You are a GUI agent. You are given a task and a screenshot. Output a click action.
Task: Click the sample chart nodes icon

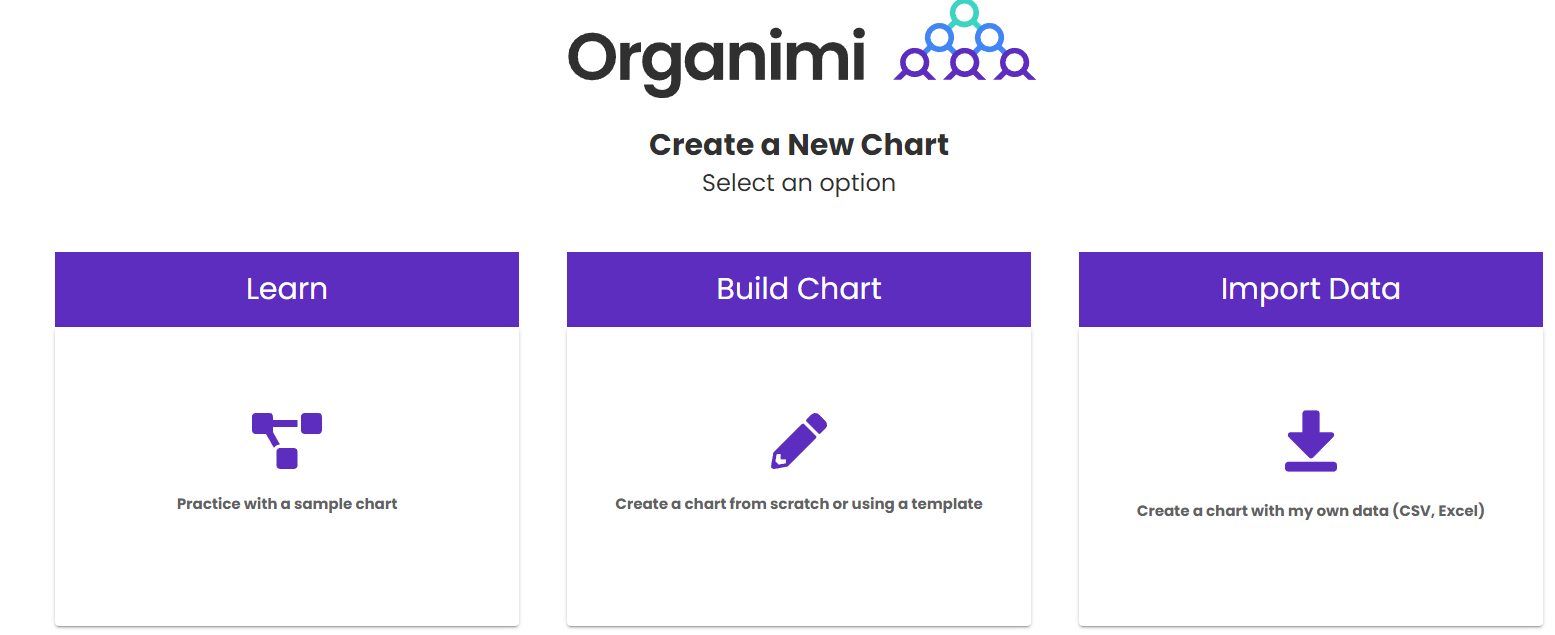pyautogui.click(x=287, y=440)
